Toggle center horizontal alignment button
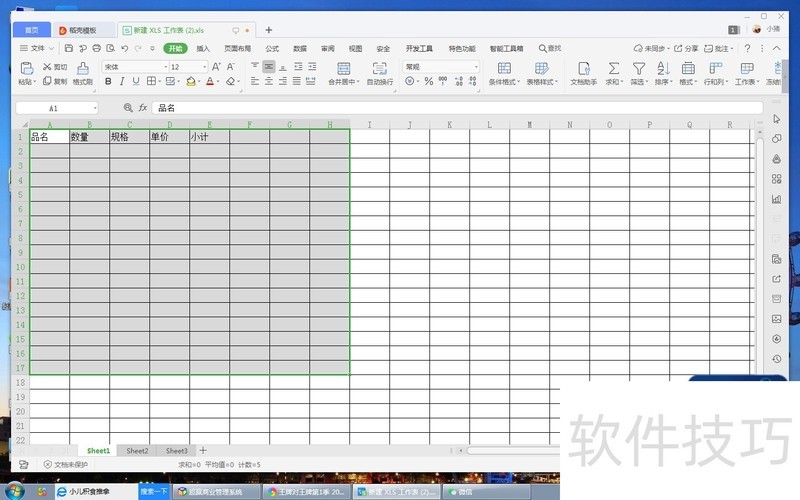 (269, 81)
